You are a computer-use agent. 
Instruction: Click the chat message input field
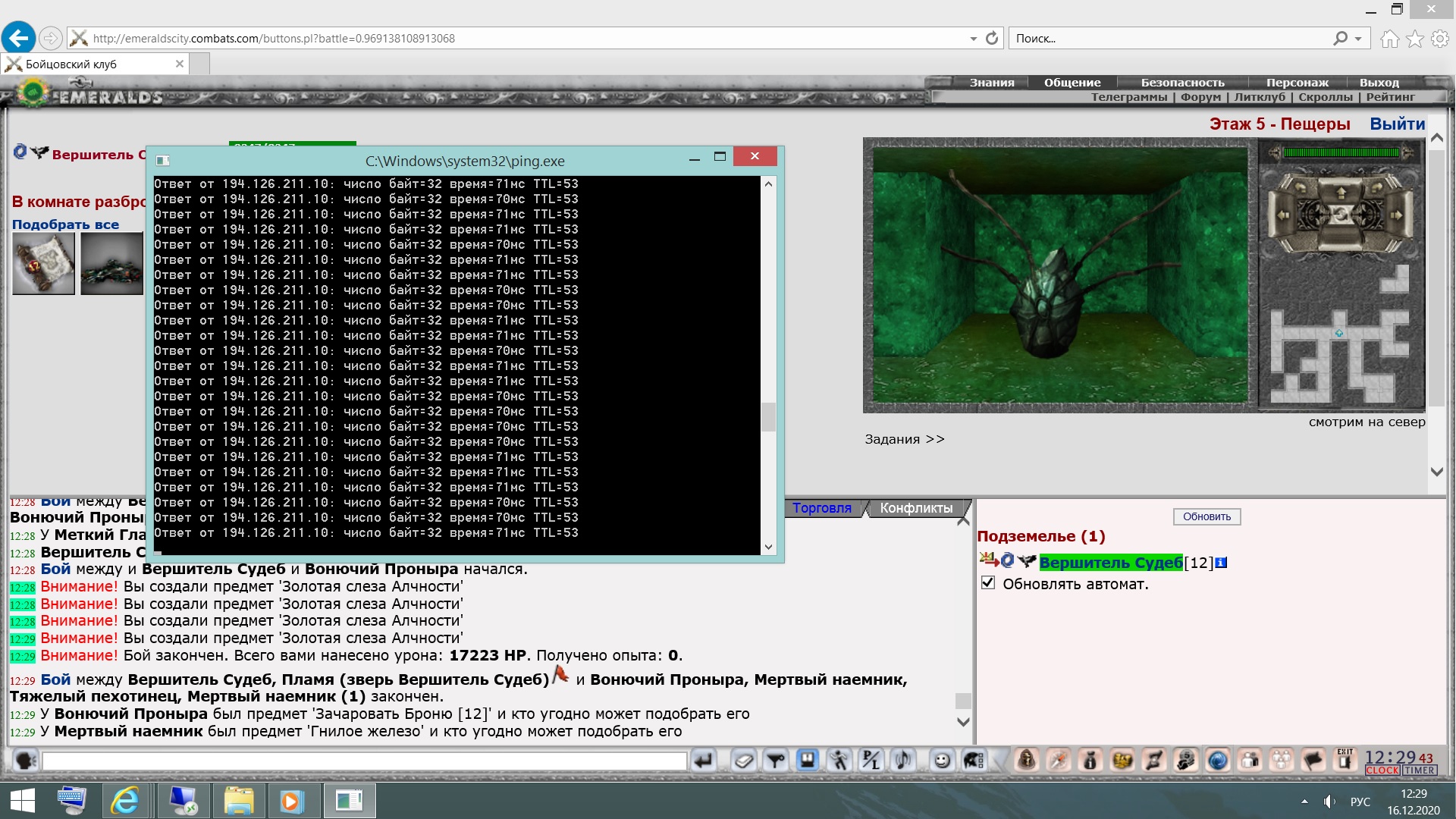pyautogui.click(x=364, y=761)
